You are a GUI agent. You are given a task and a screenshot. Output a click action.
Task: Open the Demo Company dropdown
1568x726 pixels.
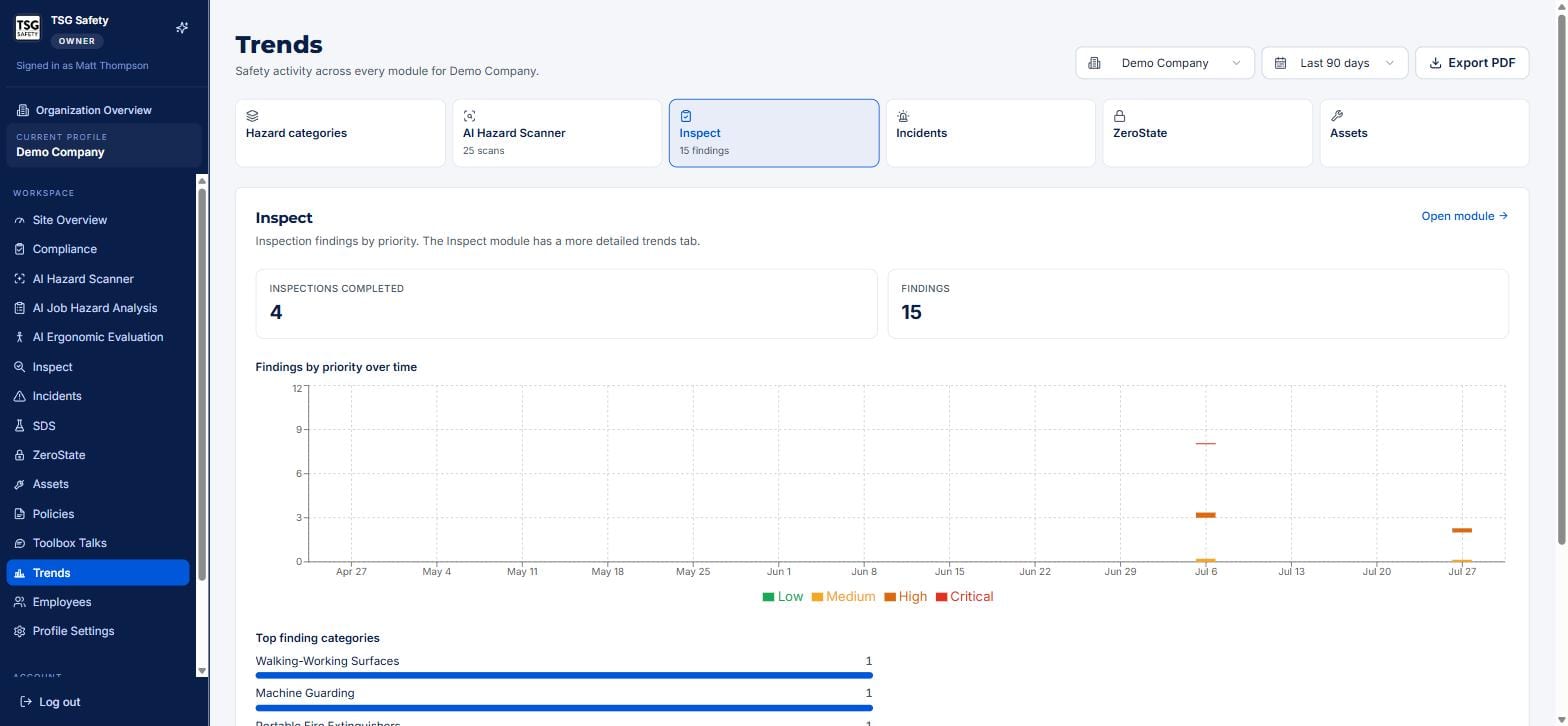1165,63
